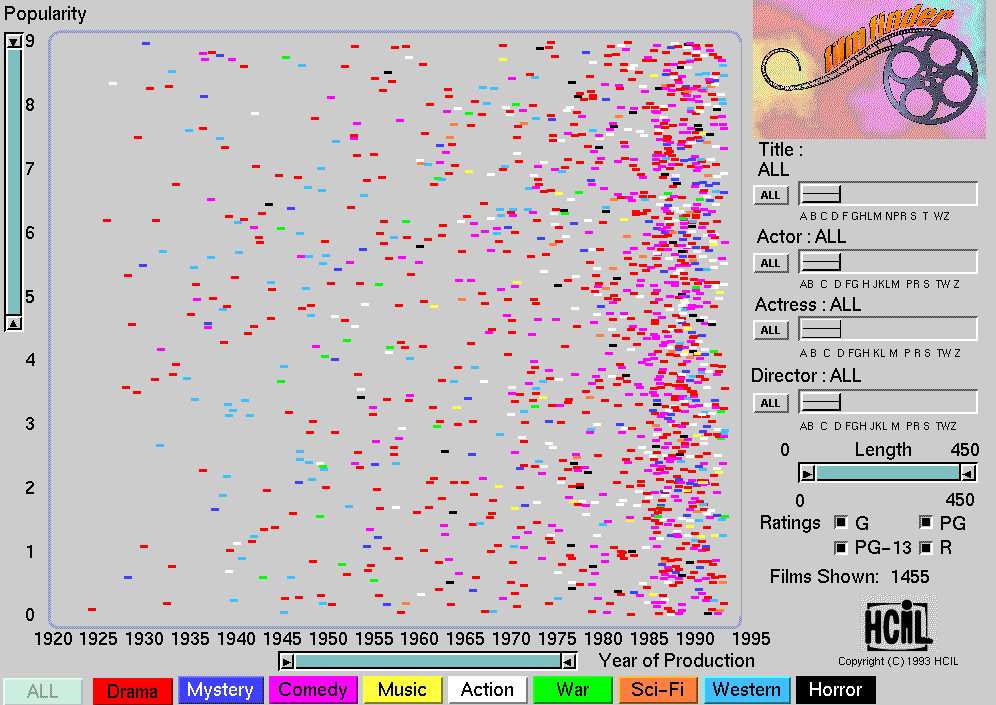Select the War genre filter

pyautogui.click(x=572, y=690)
